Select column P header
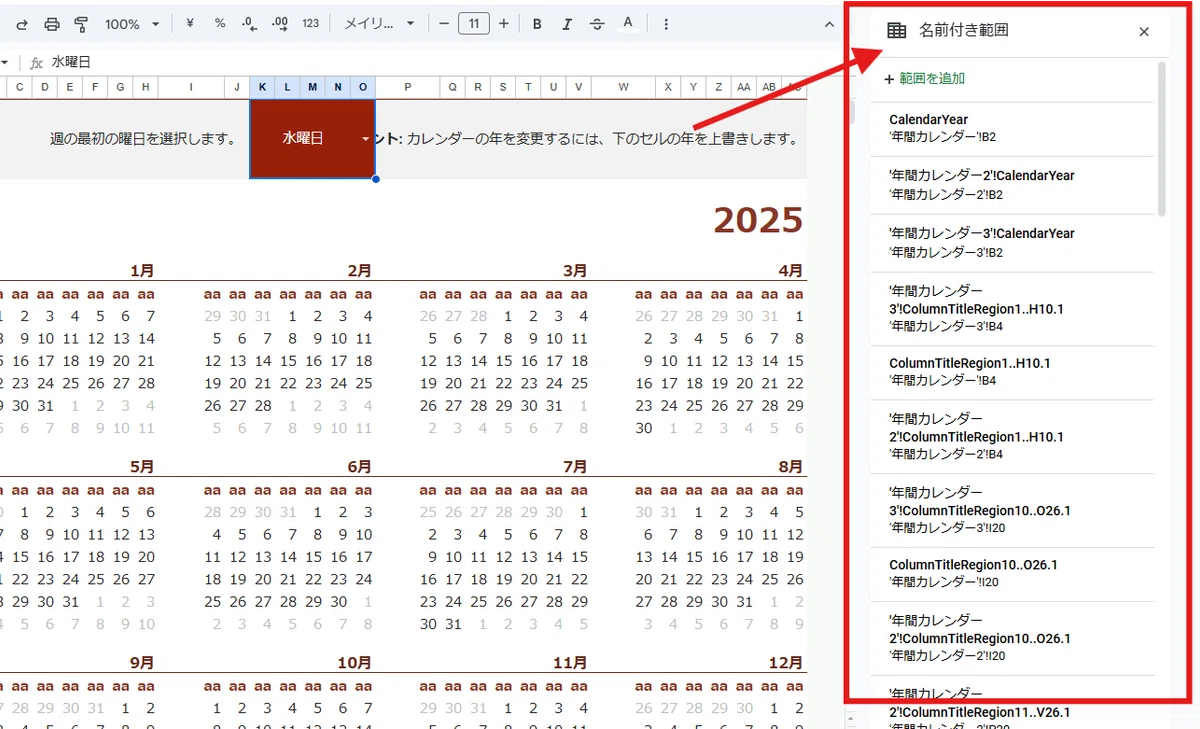Screen dimensions: 1200x729 pyautogui.click(x=407, y=87)
